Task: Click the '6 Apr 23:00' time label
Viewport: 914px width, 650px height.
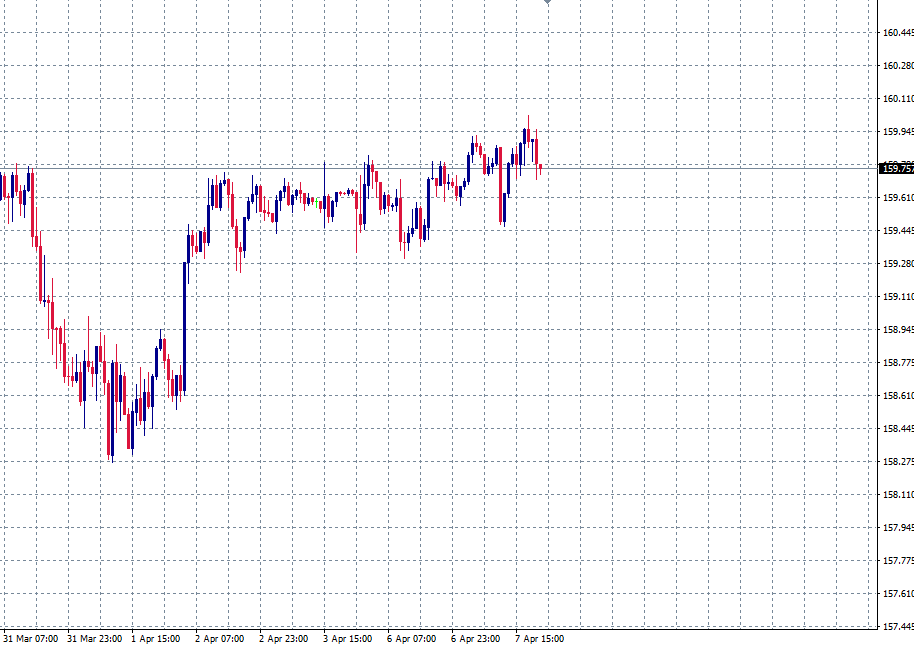Action: pyautogui.click(x=473, y=637)
